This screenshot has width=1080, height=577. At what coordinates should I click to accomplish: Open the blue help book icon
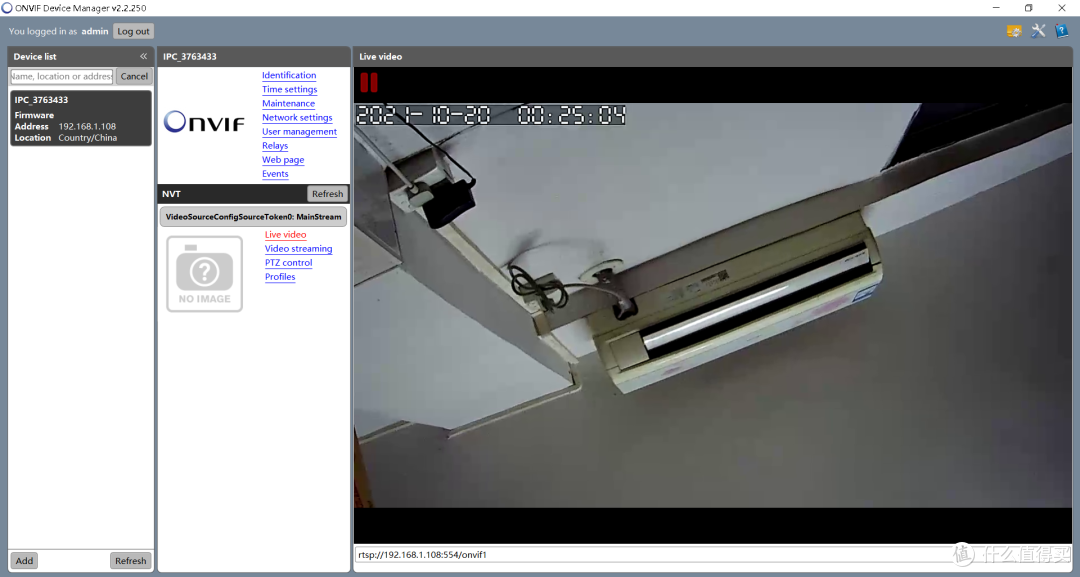point(1061,31)
